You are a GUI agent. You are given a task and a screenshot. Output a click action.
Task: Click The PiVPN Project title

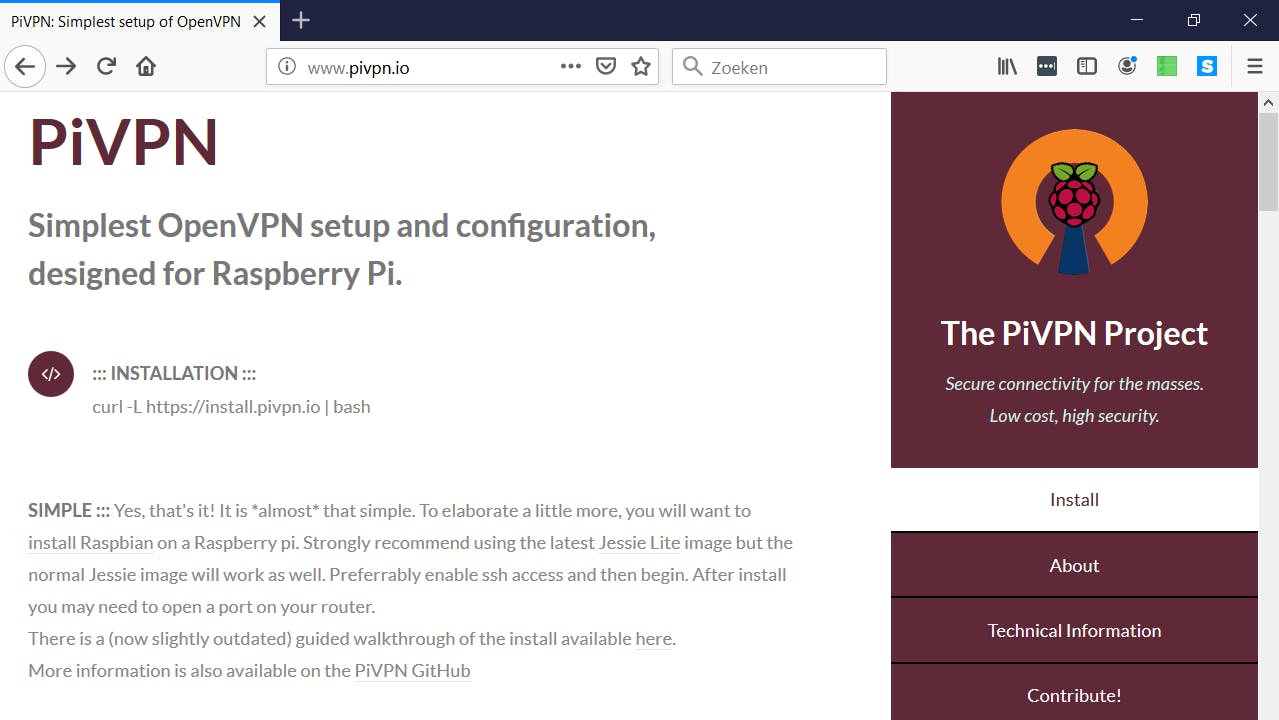(x=1074, y=333)
